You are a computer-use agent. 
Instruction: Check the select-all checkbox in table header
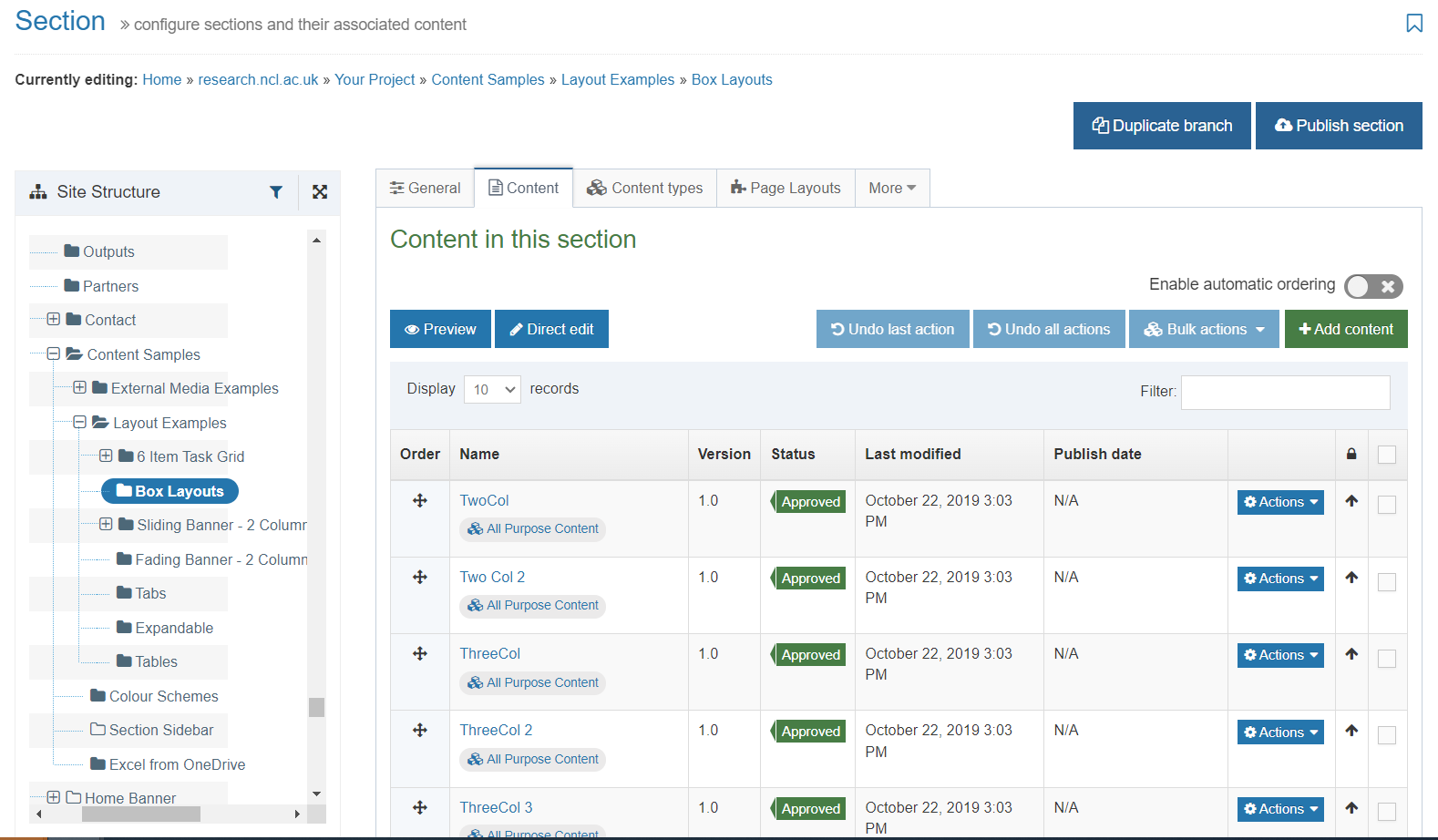coord(1386,455)
